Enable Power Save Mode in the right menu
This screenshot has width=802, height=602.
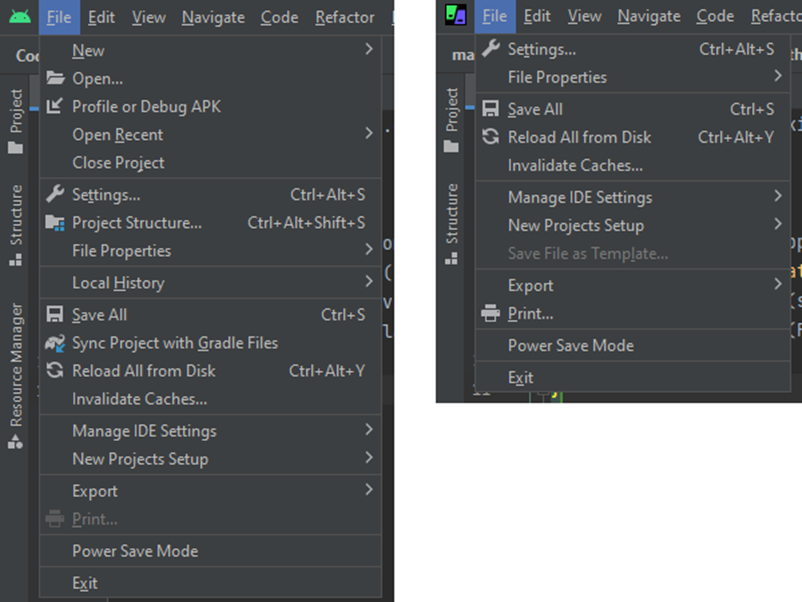[570, 346]
